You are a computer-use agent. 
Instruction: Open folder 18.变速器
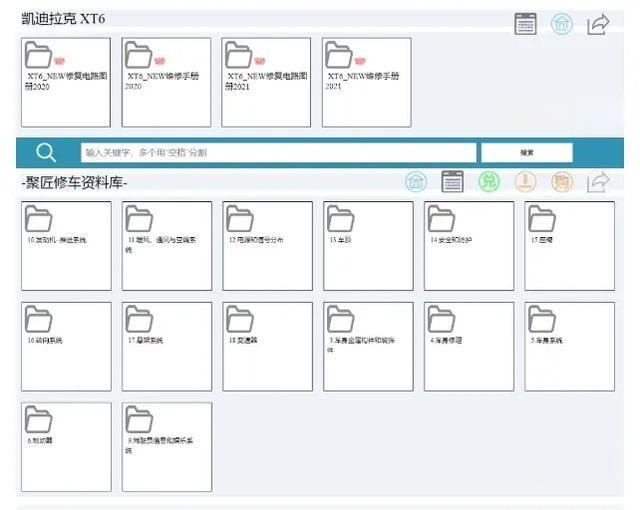tap(268, 346)
